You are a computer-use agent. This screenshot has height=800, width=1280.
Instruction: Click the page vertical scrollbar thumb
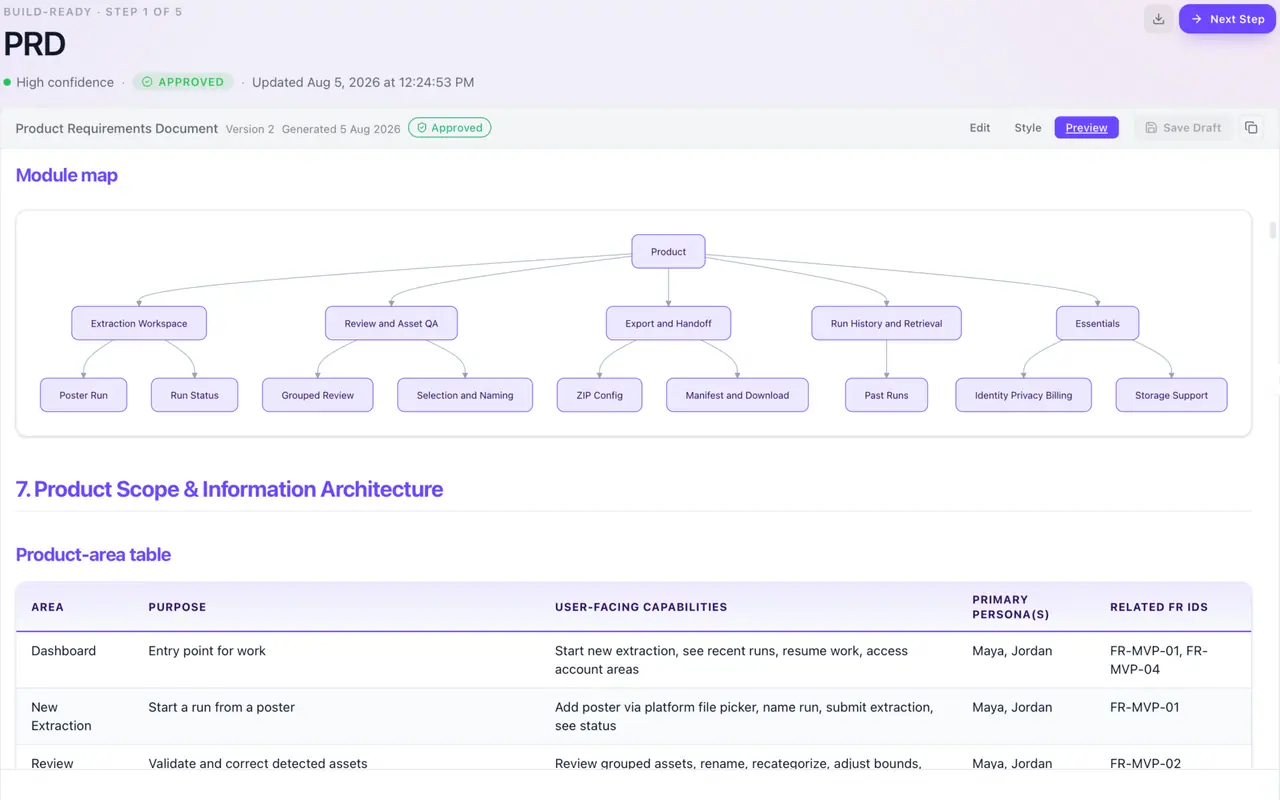point(1273,231)
